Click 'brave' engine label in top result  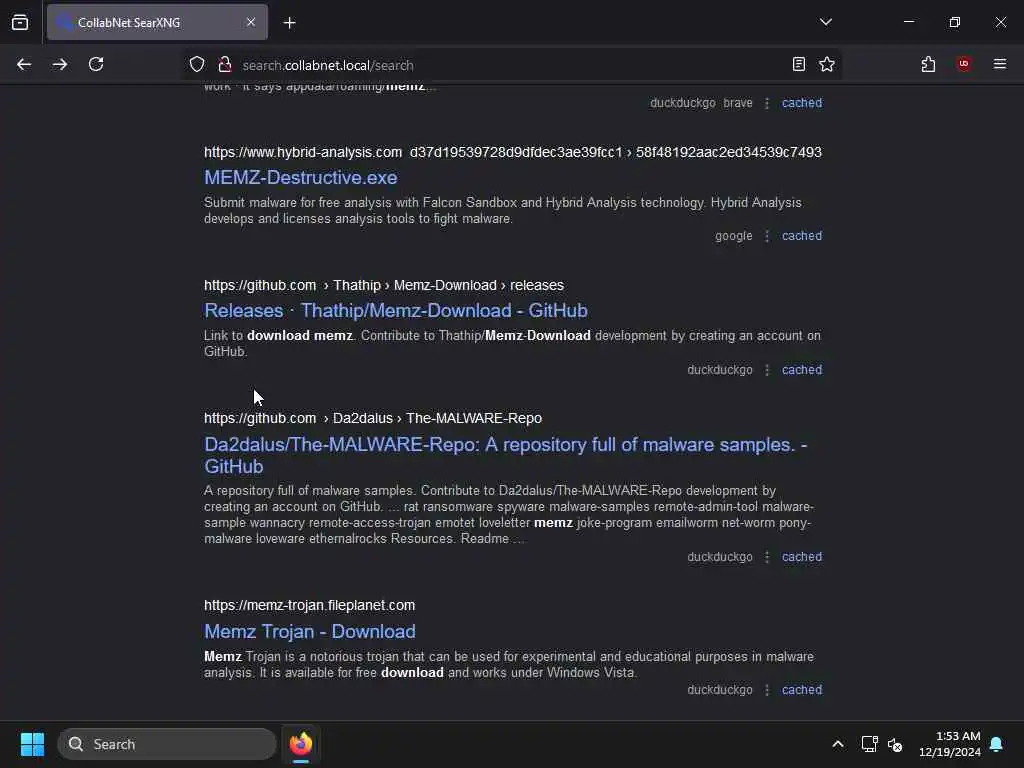tap(738, 103)
